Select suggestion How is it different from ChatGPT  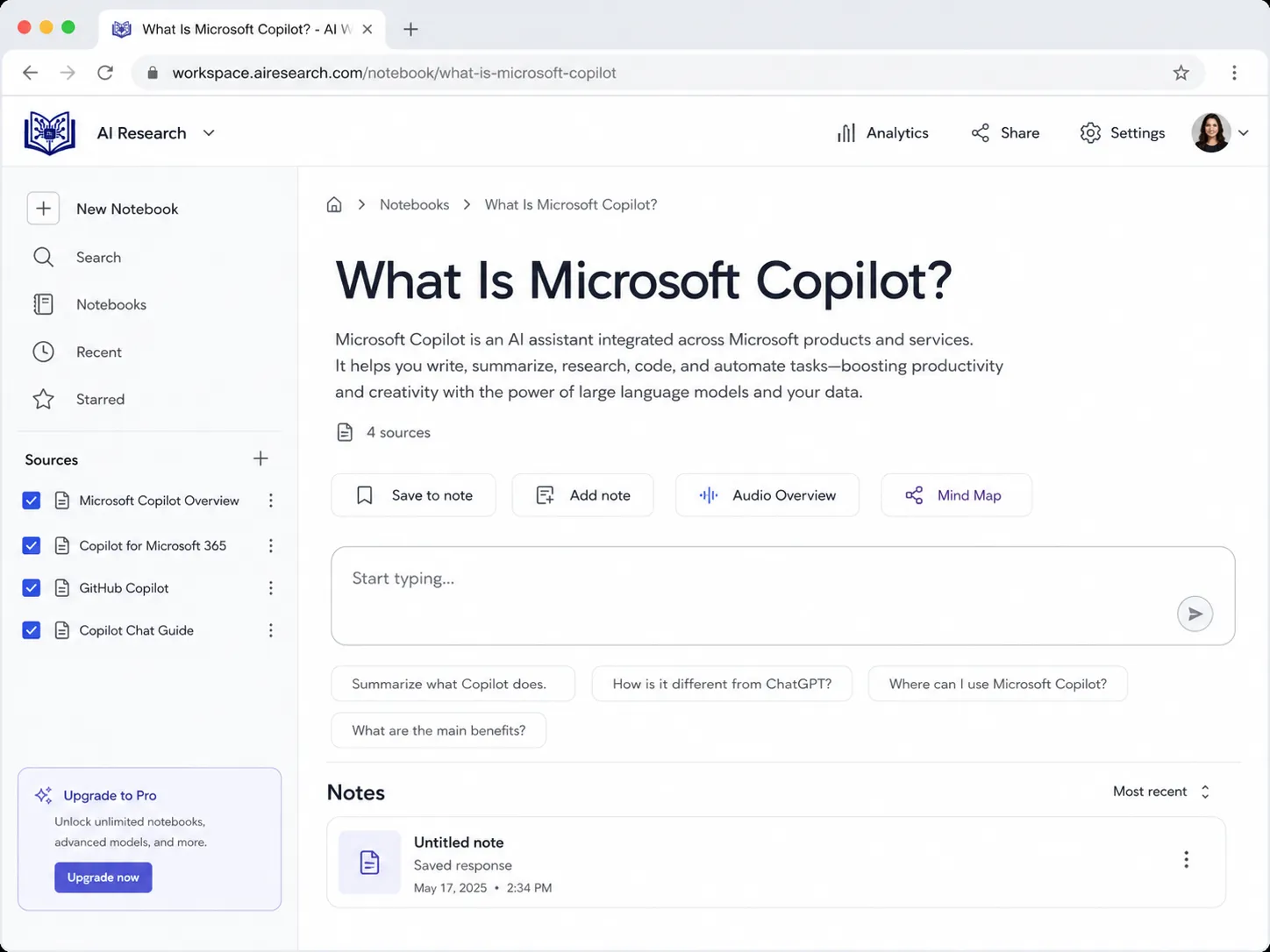722,684
